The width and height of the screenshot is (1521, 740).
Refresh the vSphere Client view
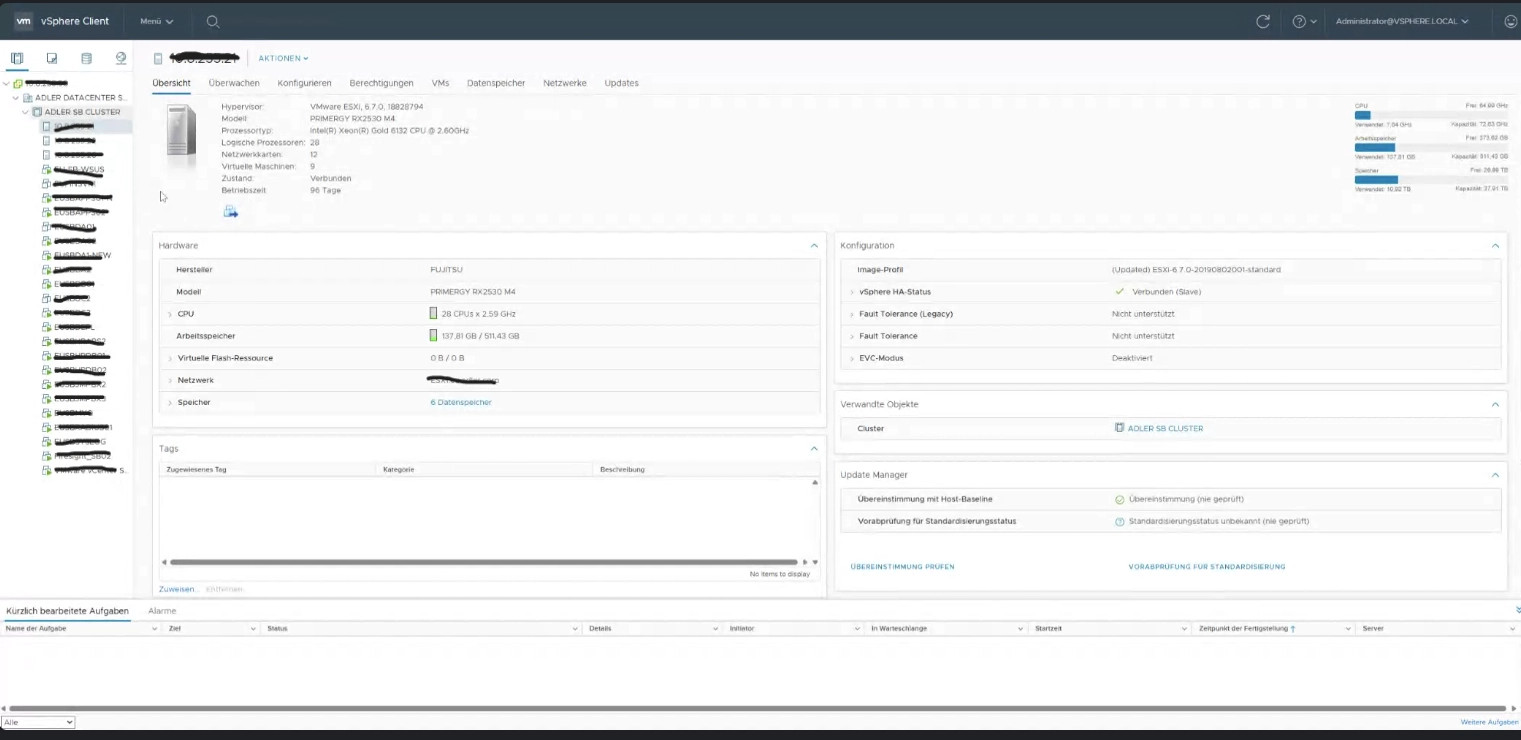(1263, 21)
